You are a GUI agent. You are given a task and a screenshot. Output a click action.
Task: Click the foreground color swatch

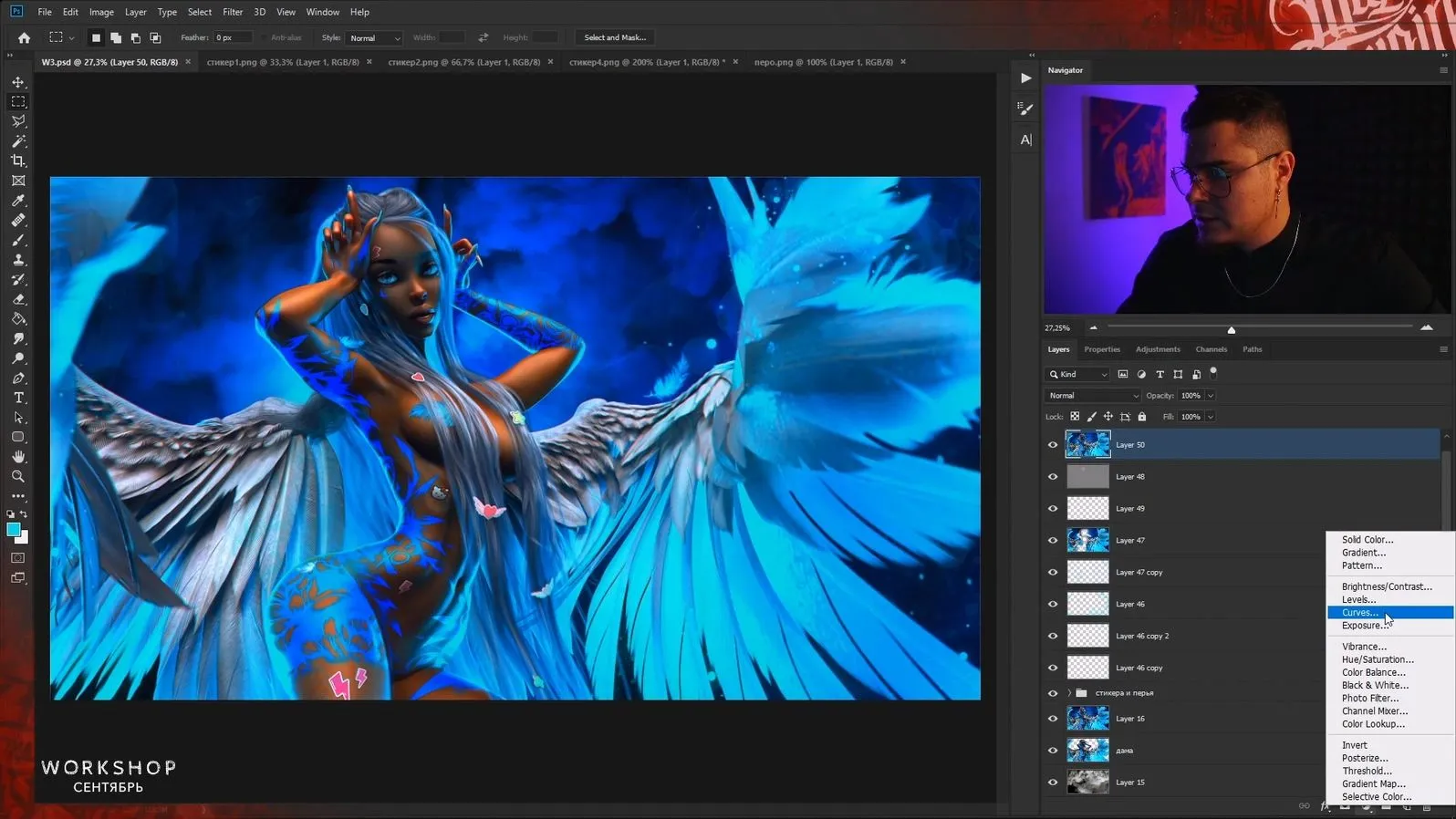(14, 530)
